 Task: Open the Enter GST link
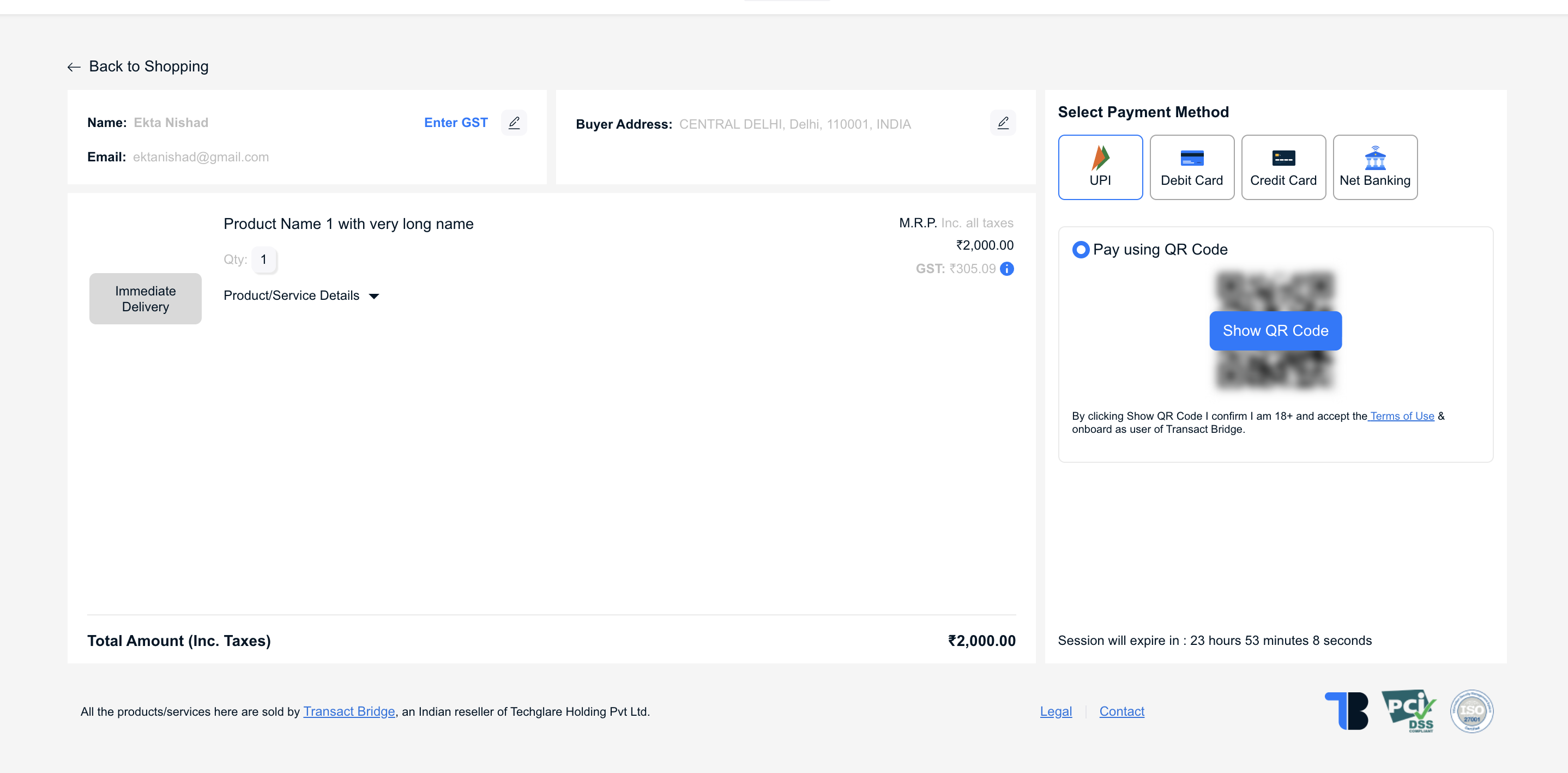456,122
